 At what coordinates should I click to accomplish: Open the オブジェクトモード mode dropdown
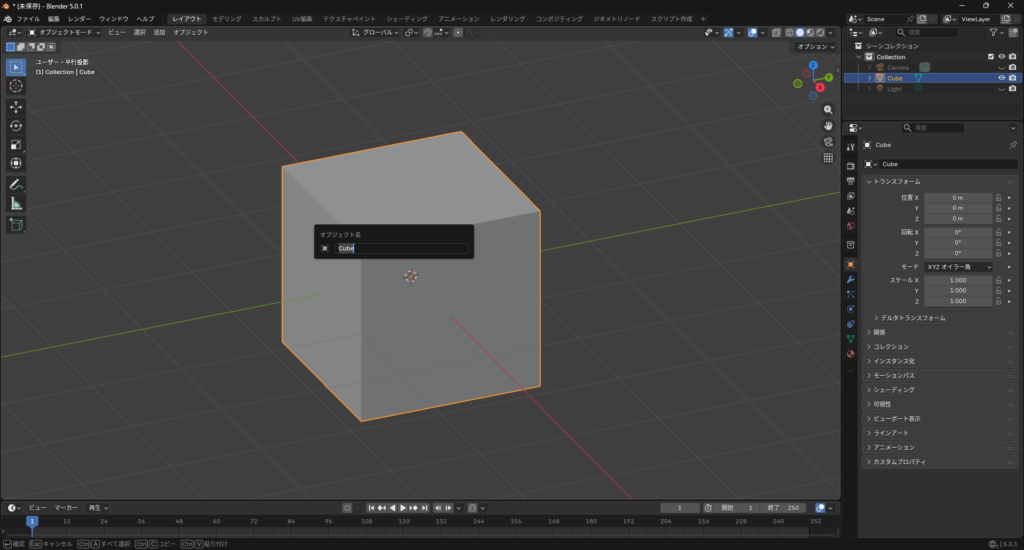click(x=66, y=33)
